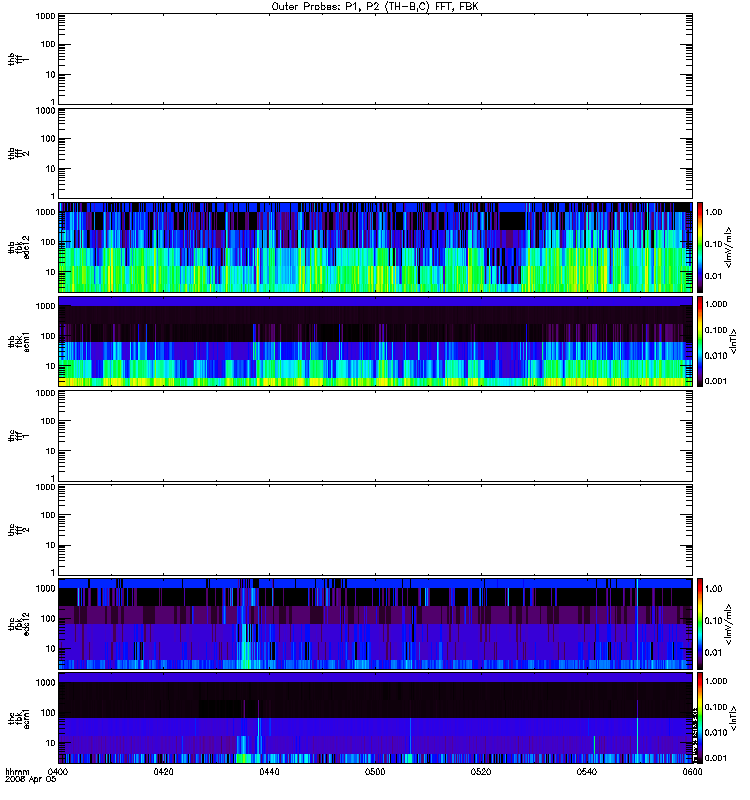Viewport: 750px width, 800px height.
Task: Click the '0.100' value on thb scm1 colorbar
Action: click(716, 330)
